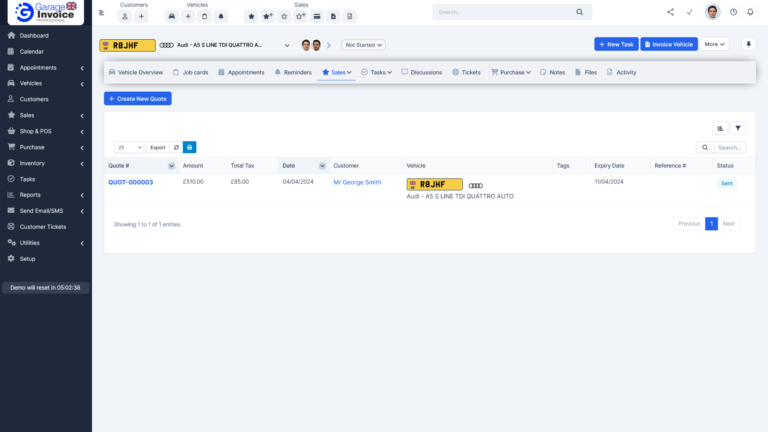Collapse the sidebar with the hamburger icon
Viewport: 768px width, 432px height.
(102, 12)
